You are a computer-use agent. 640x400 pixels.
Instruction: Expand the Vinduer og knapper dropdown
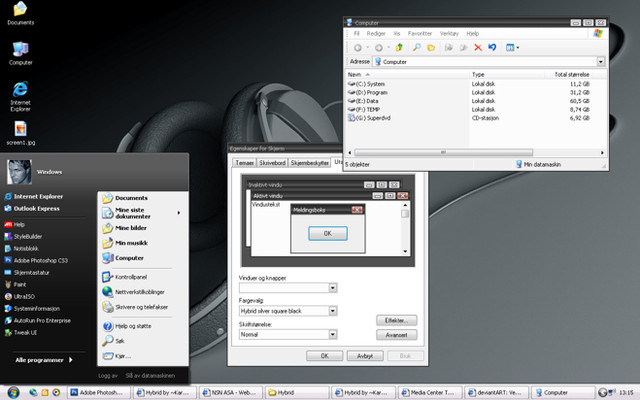332,288
